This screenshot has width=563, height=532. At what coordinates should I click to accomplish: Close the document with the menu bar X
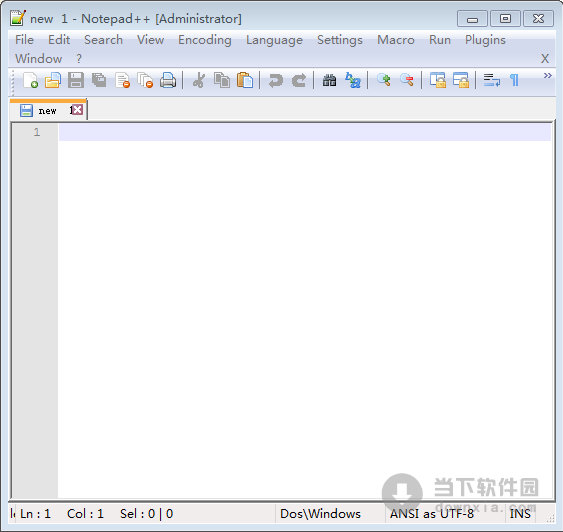click(x=545, y=59)
